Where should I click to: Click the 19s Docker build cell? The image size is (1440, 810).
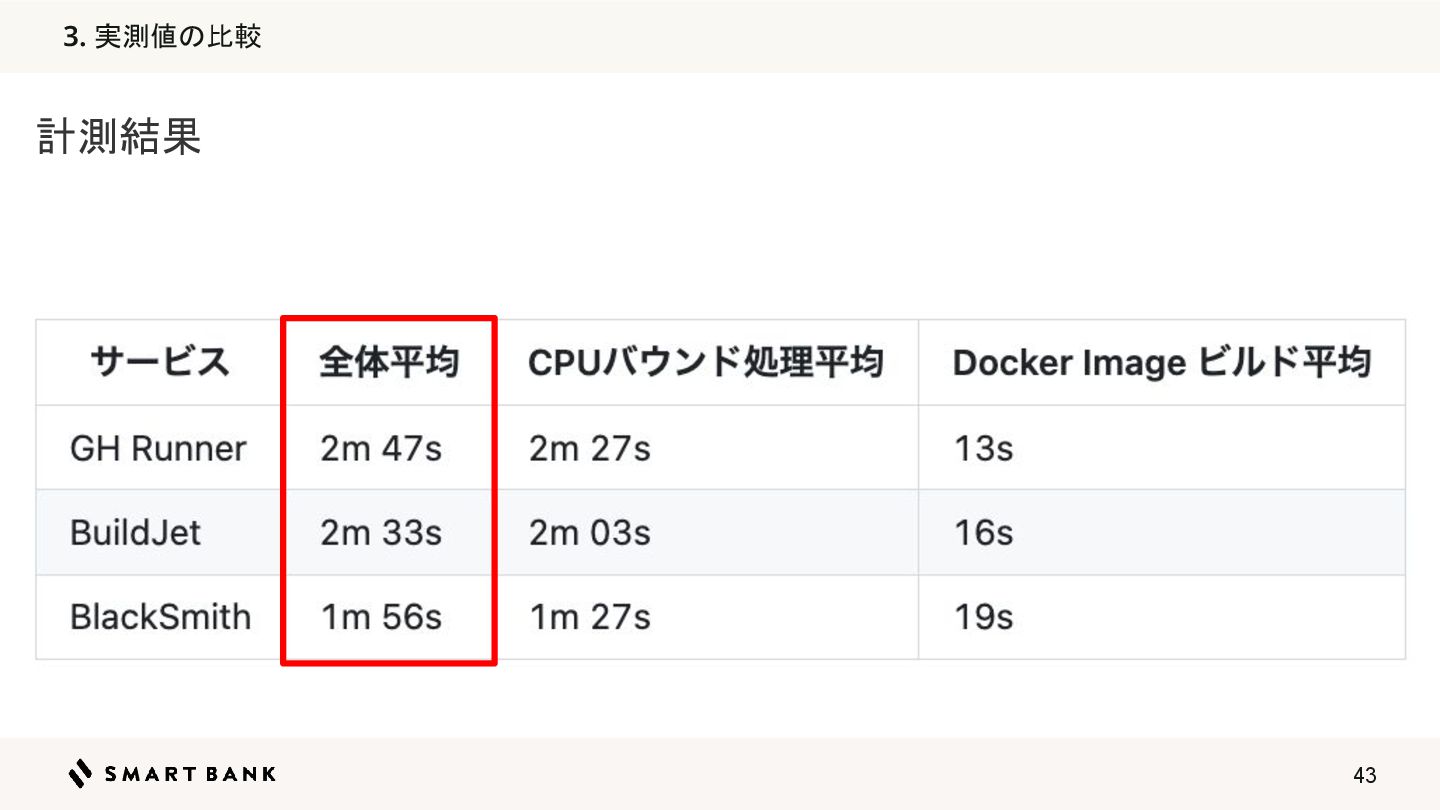point(983,617)
